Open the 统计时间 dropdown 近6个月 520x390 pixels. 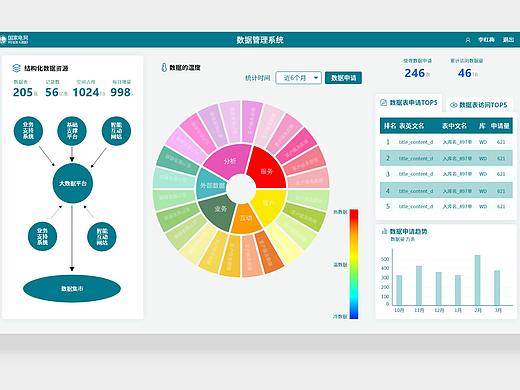pos(298,78)
